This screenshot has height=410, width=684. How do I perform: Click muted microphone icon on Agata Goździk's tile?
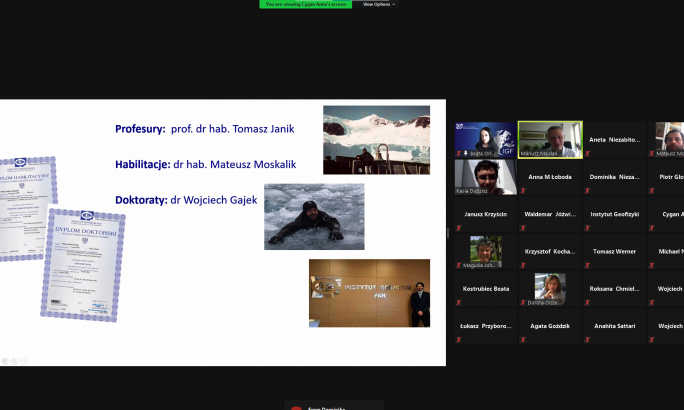click(x=523, y=340)
